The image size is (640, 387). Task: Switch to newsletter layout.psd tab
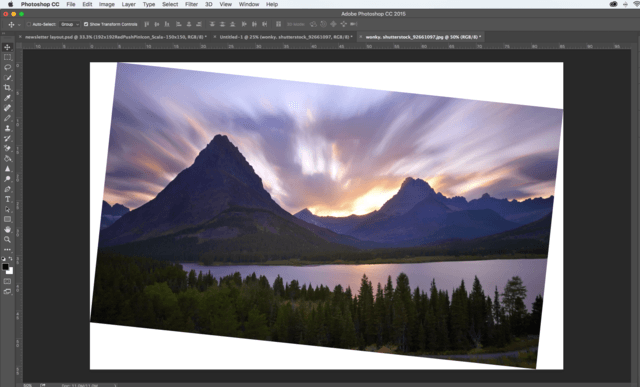[x=116, y=37]
